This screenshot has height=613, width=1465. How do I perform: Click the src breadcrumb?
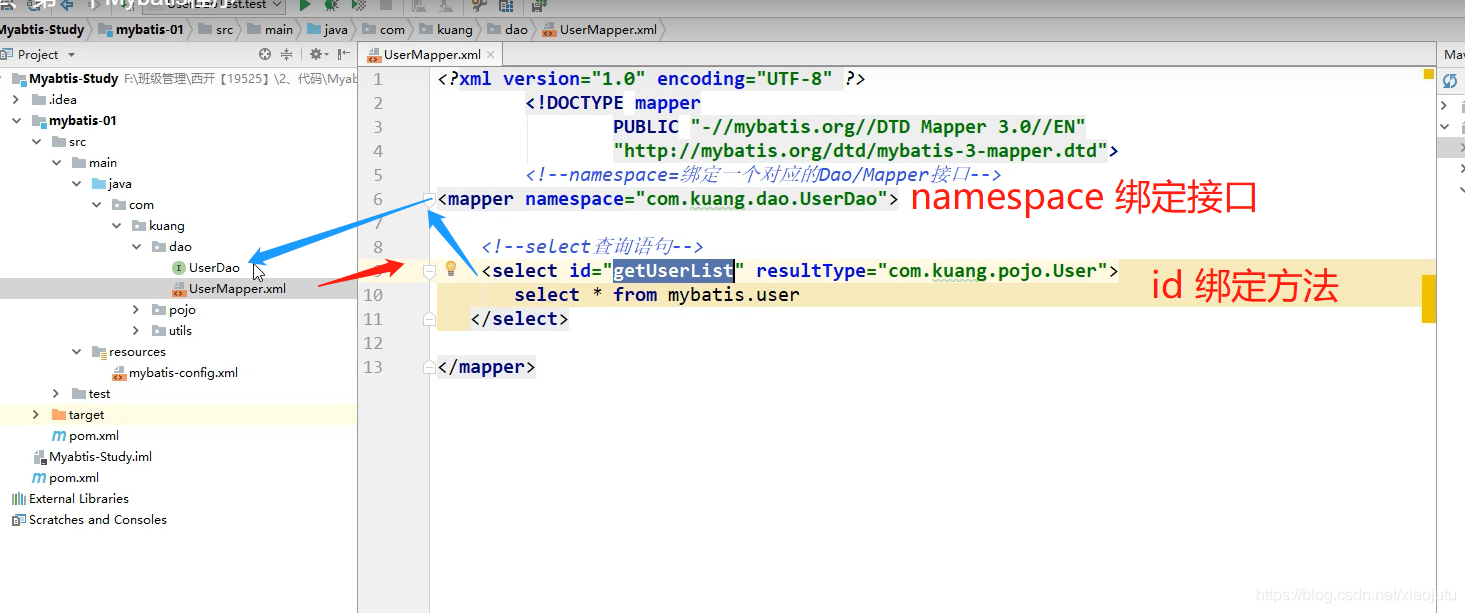[216, 29]
